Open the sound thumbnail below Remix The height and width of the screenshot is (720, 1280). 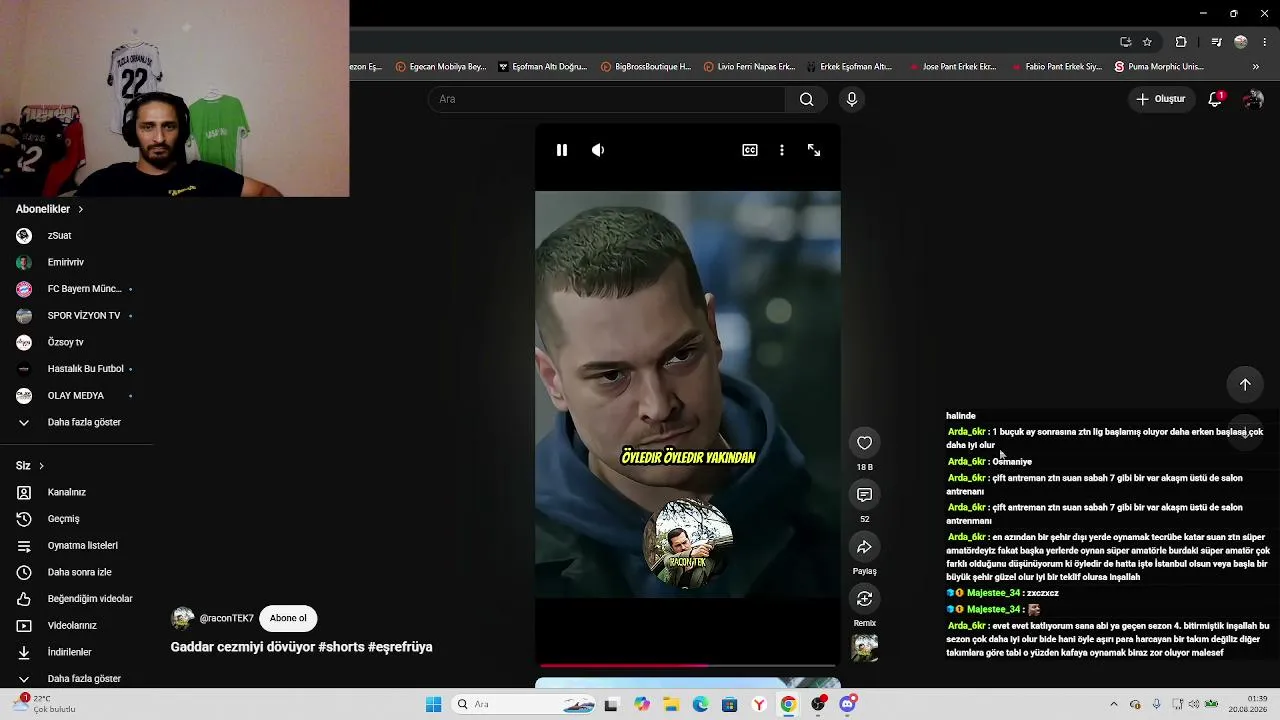pyautogui.click(x=865, y=648)
